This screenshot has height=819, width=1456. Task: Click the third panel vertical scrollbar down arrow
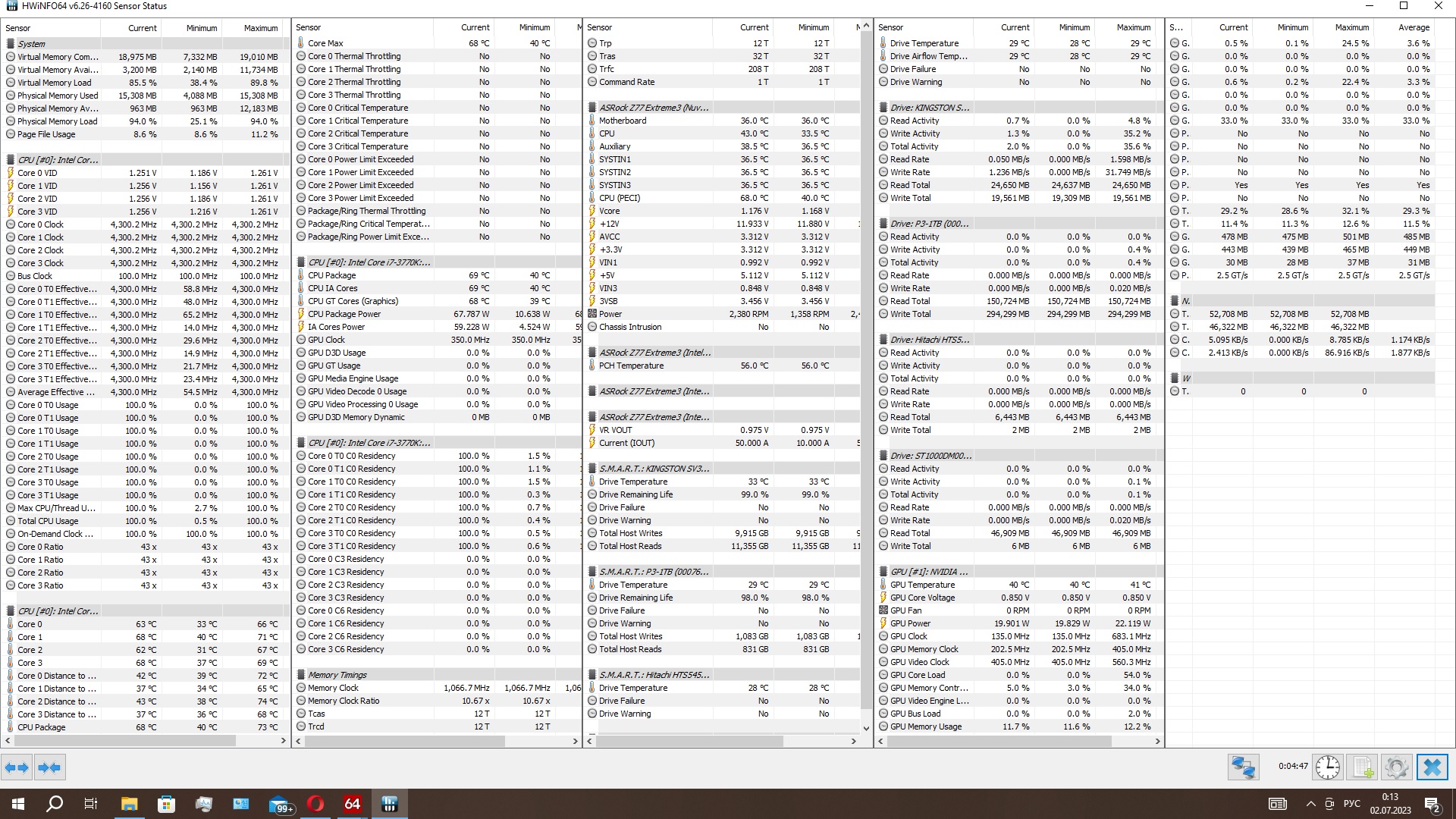click(x=867, y=728)
